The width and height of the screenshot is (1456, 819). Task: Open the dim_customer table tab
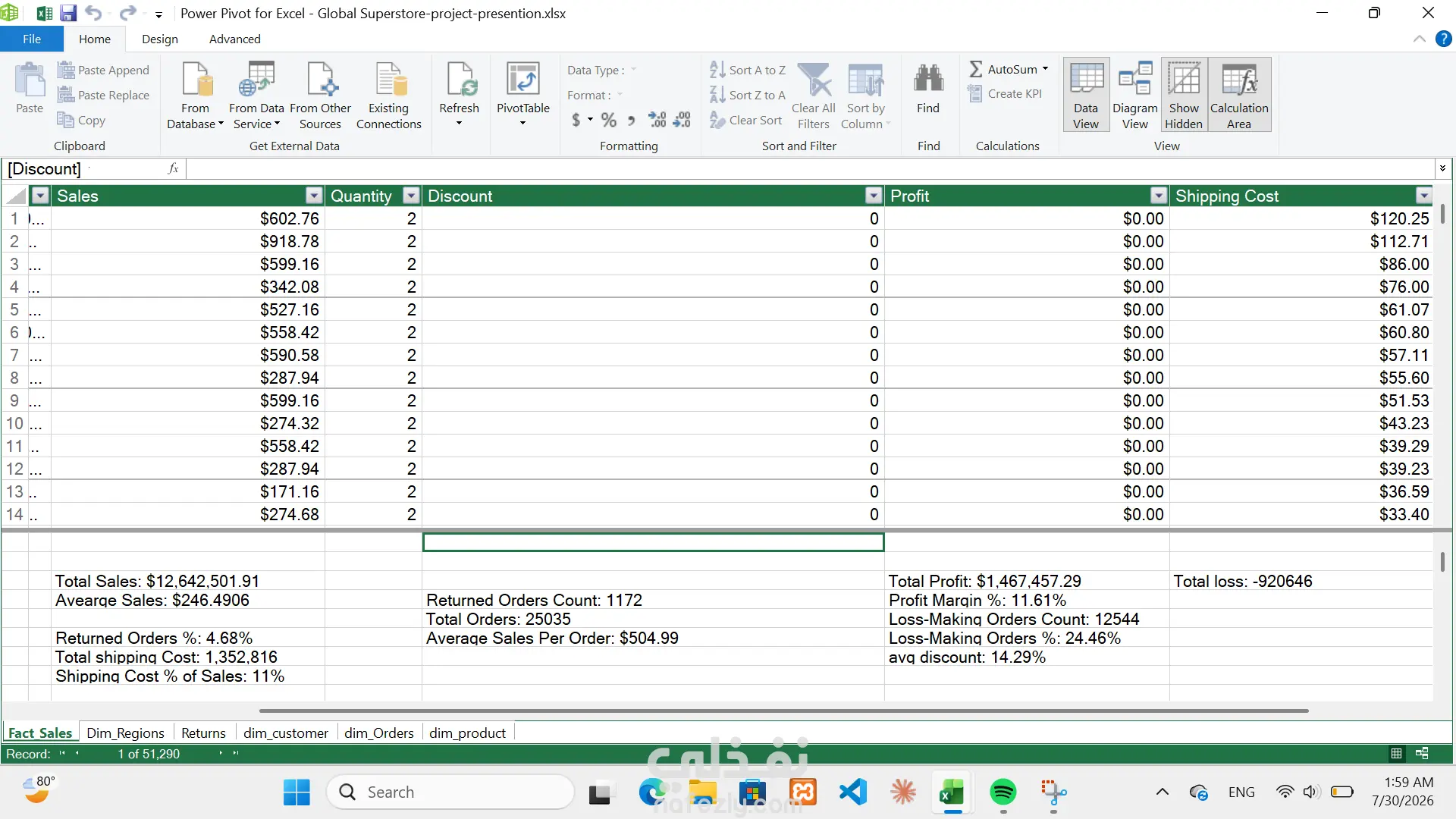(x=286, y=733)
